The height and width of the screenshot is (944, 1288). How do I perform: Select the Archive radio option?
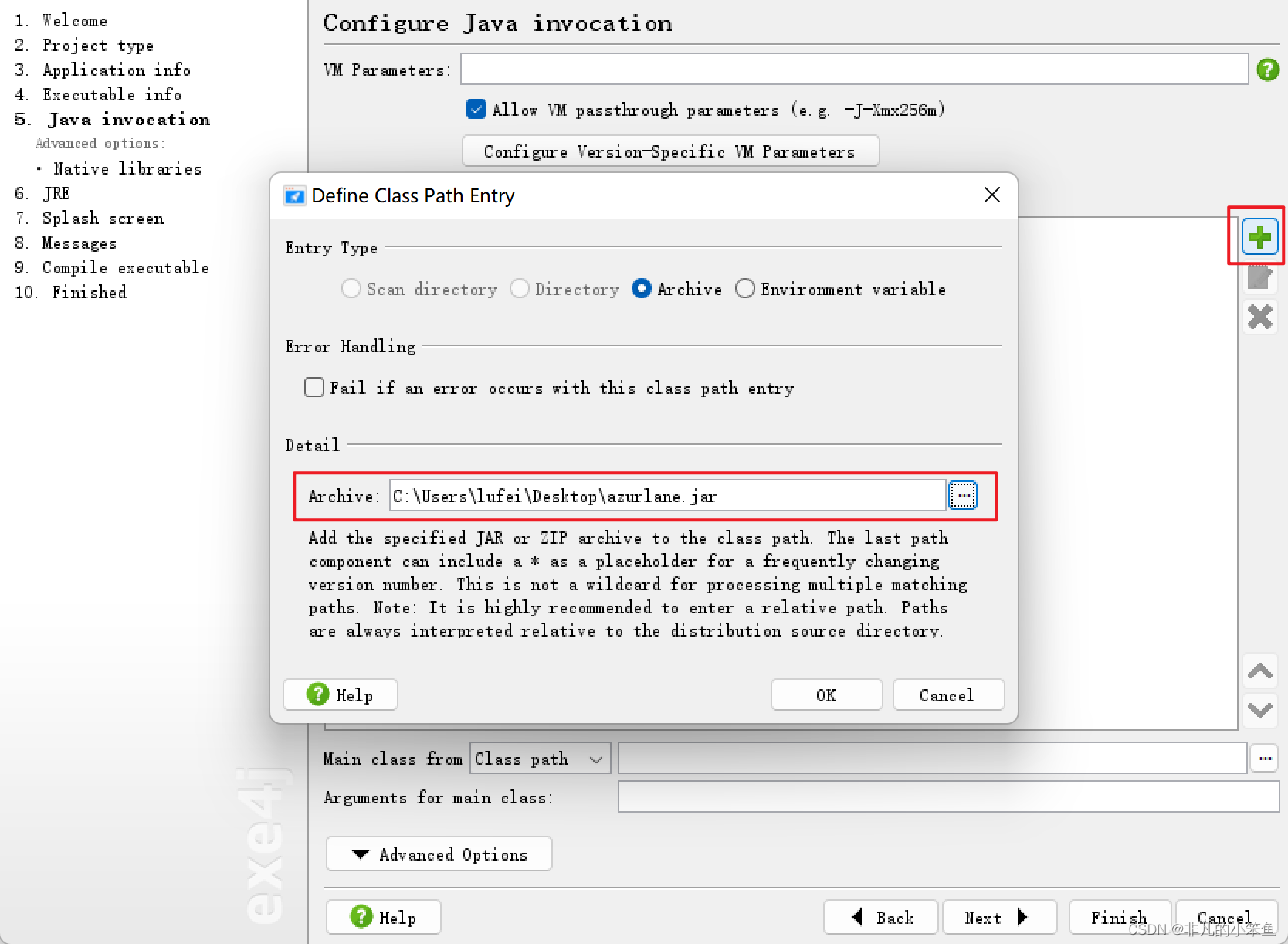click(x=641, y=289)
